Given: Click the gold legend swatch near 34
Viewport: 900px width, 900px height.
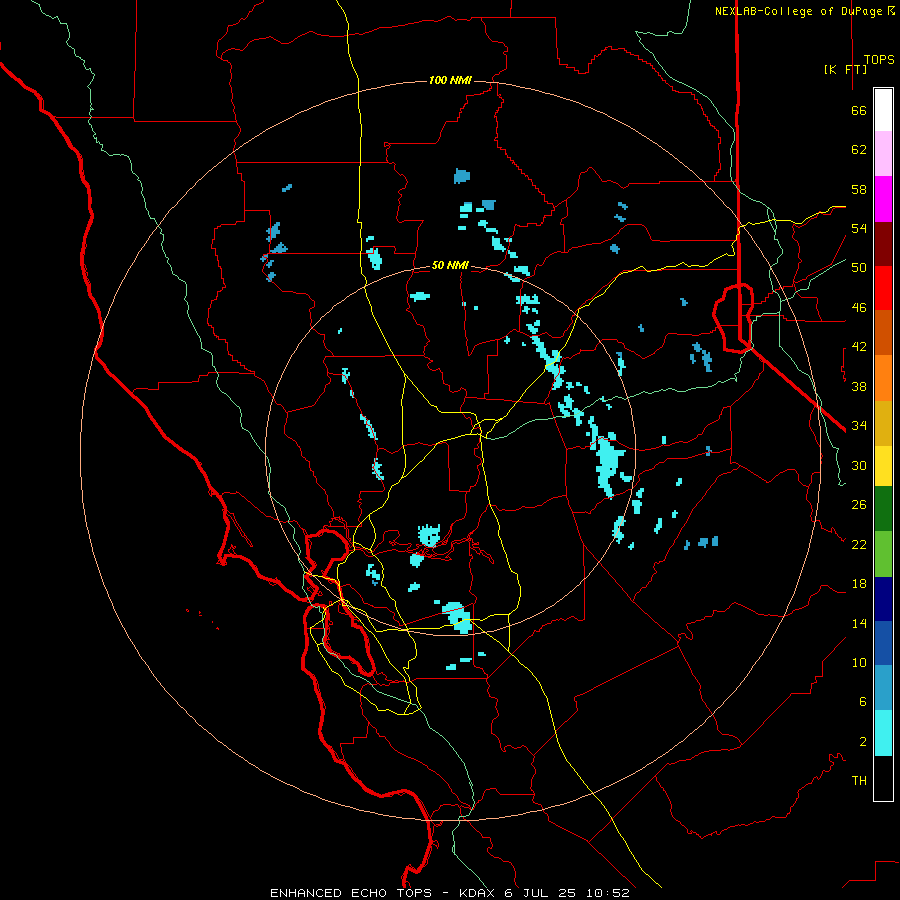Looking at the screenshot, I should [883, 423].
